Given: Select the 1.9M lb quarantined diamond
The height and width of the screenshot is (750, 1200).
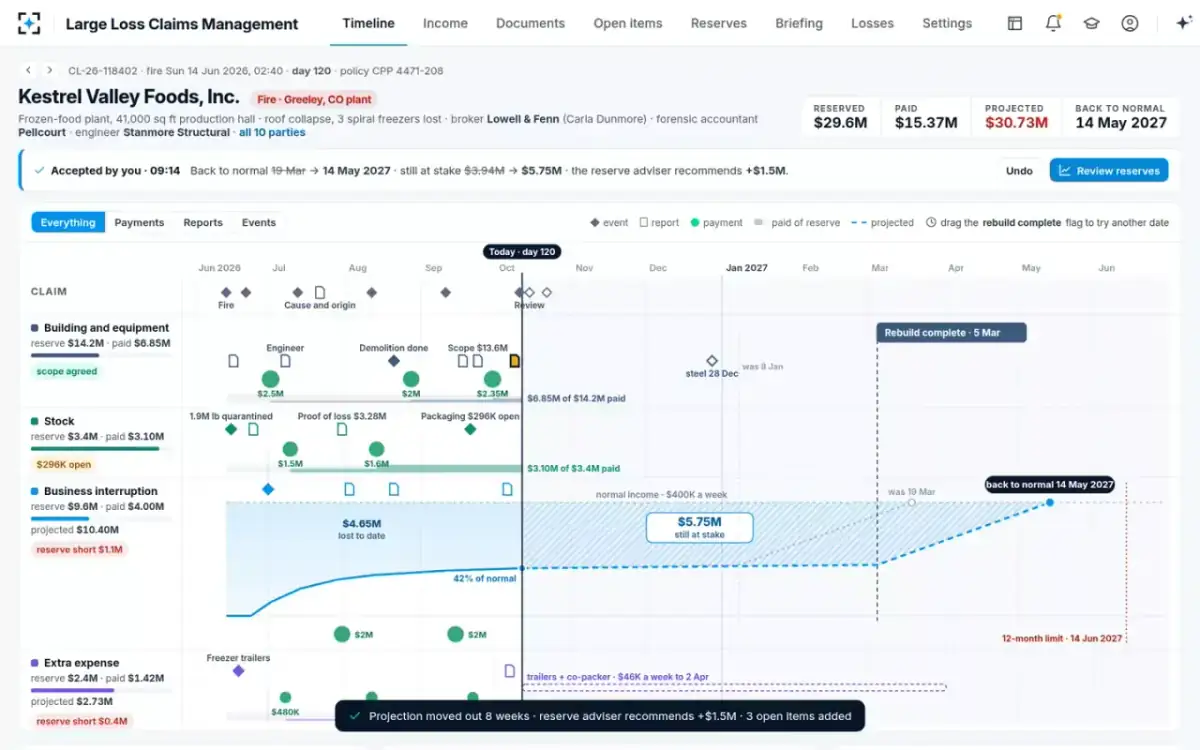Looking at the screenshot, I should (231, 429).
